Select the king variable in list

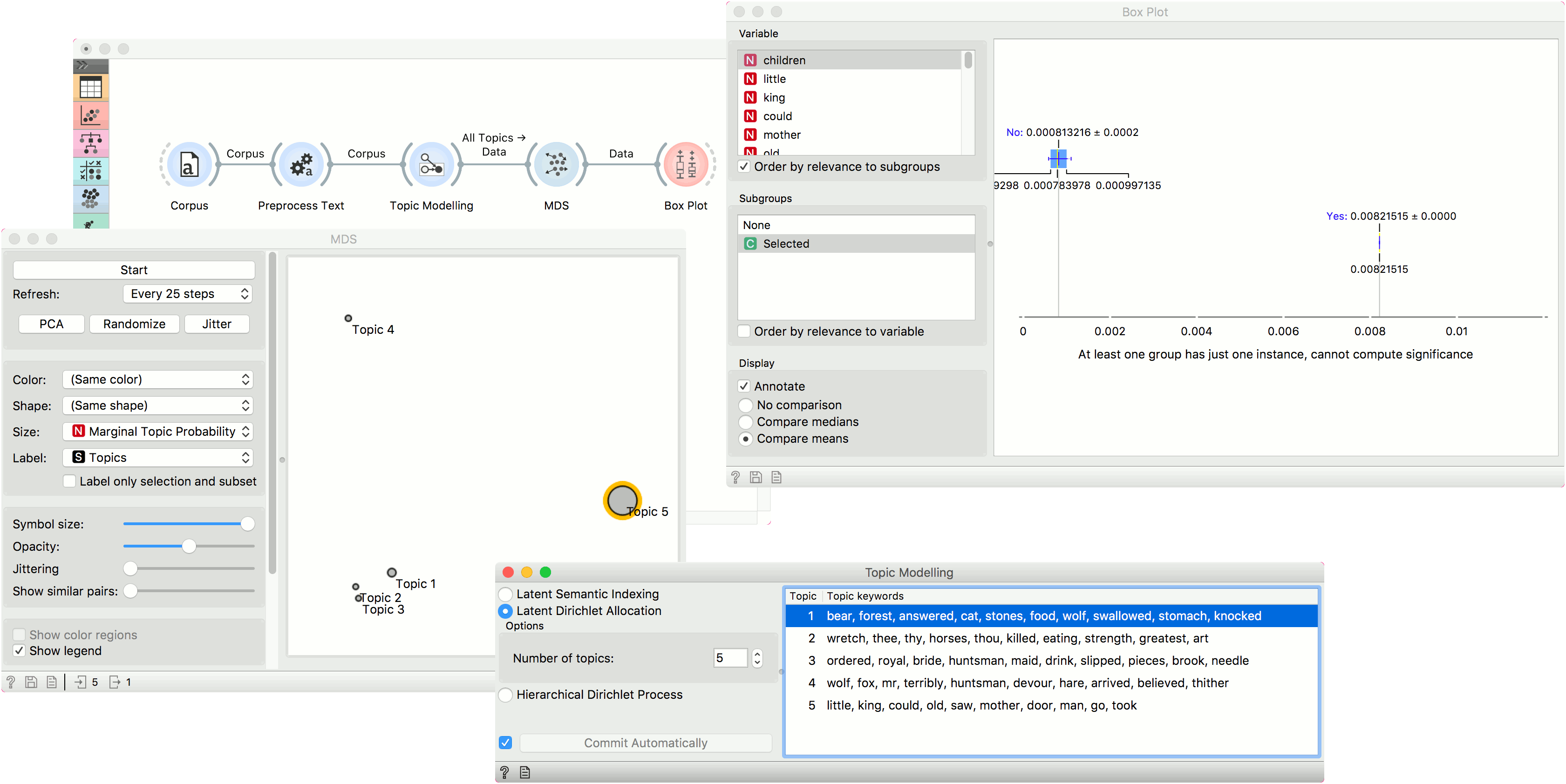coord(774,97)
